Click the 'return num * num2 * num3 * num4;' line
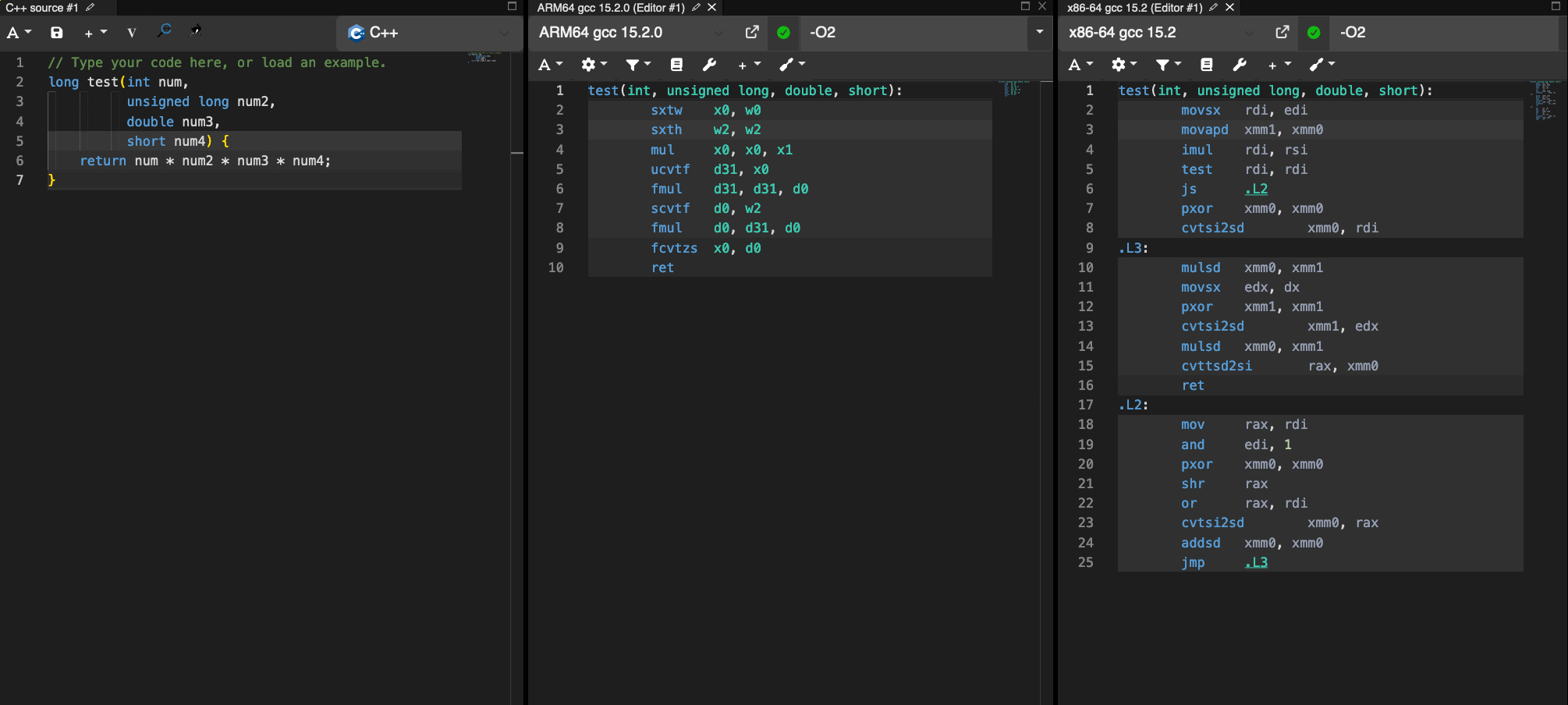Screen dimensions: 1568x705 pyautogui.click(x=205, y=161)
